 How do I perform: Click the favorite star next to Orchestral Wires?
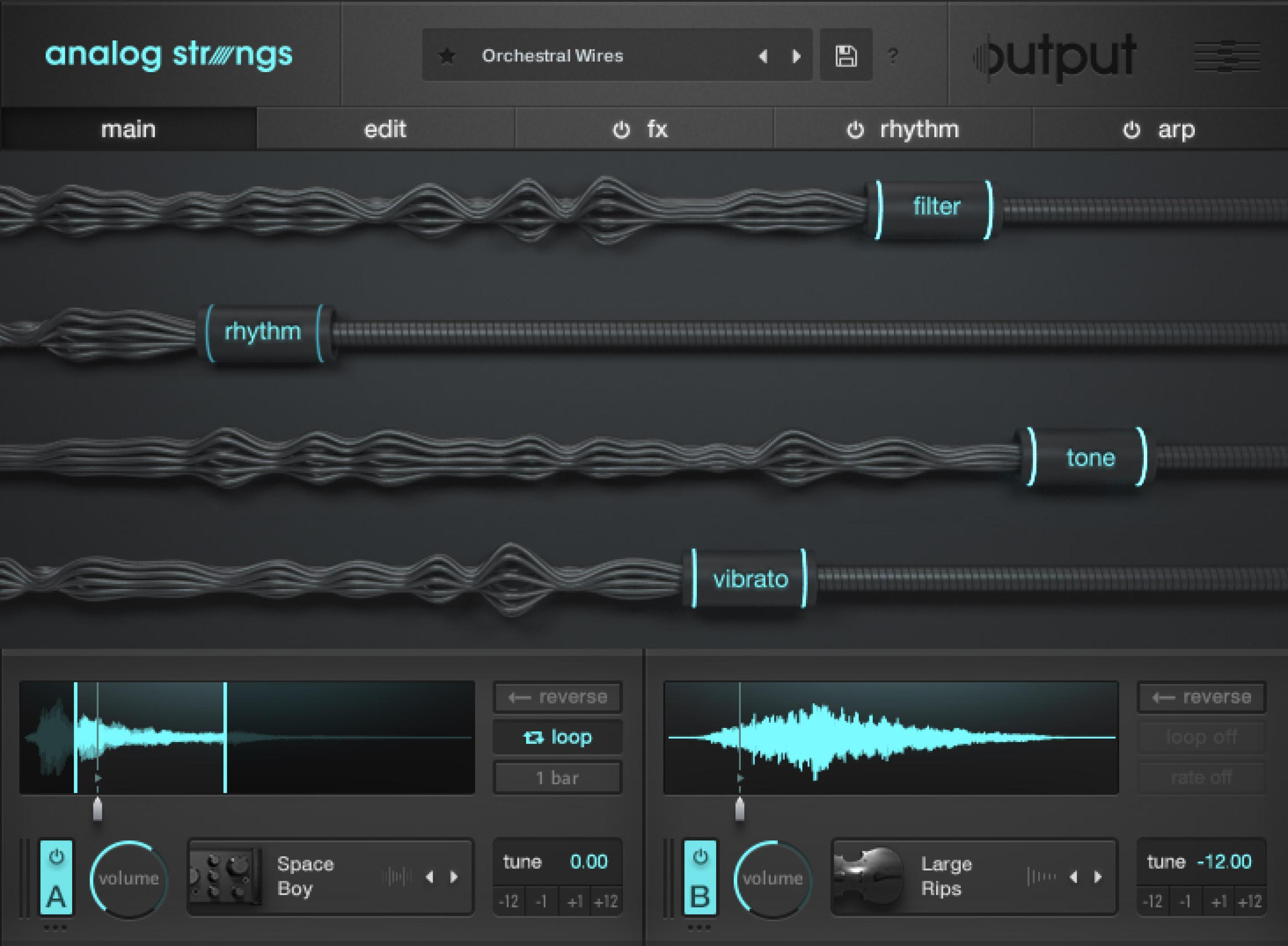448,55
